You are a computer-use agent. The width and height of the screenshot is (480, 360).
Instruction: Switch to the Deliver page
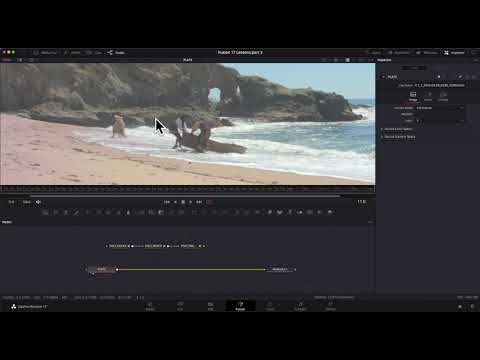[330, 306]
